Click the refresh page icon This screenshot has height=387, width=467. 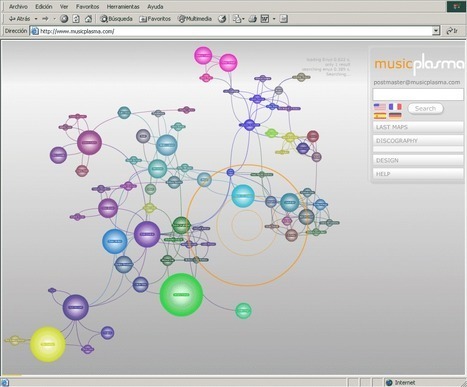76,19
